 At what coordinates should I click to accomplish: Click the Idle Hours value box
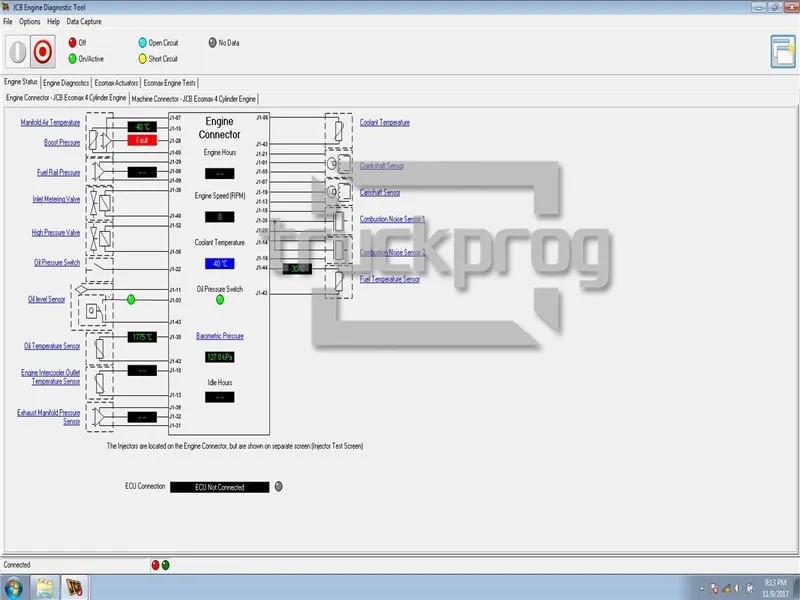point(220,397)
